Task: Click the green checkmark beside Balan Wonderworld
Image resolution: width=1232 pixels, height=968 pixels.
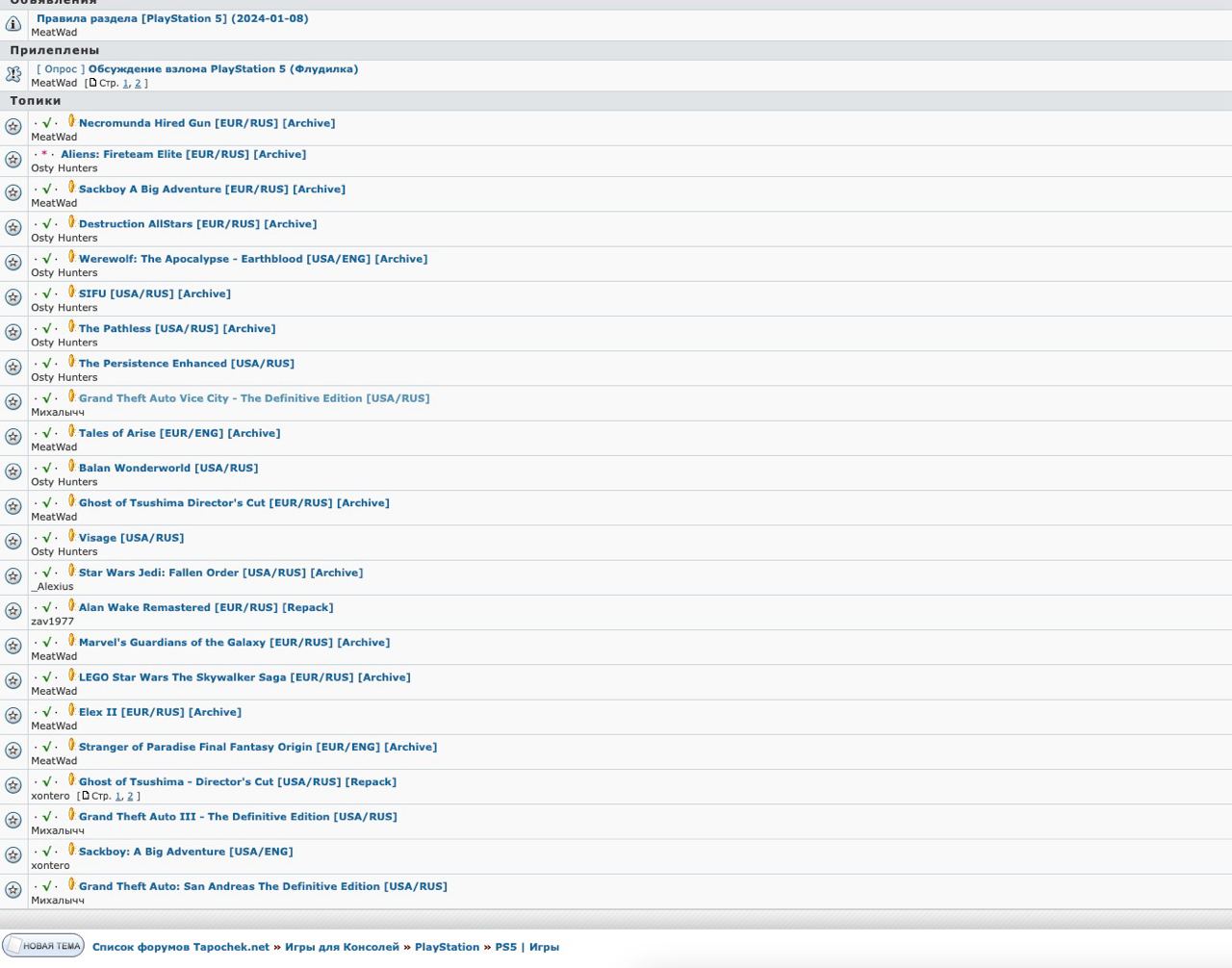Action: click(x=46, y=468)
